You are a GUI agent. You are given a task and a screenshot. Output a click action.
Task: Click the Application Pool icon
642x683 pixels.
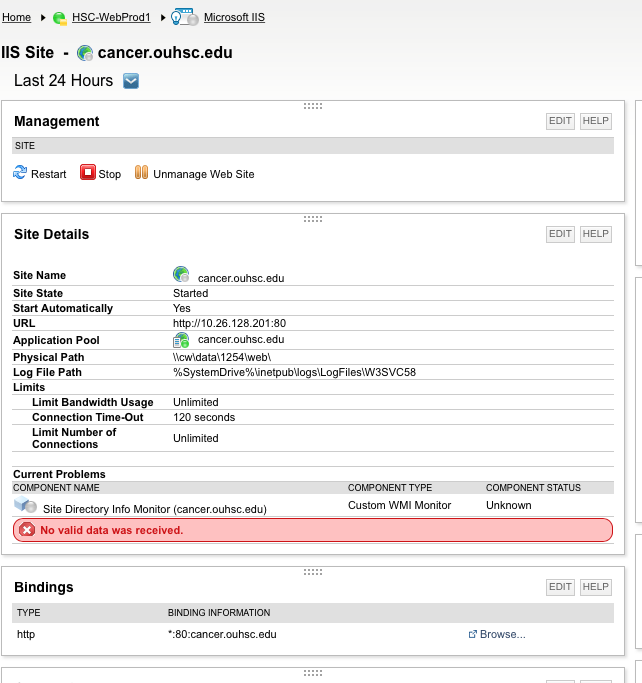coord(181,340)
